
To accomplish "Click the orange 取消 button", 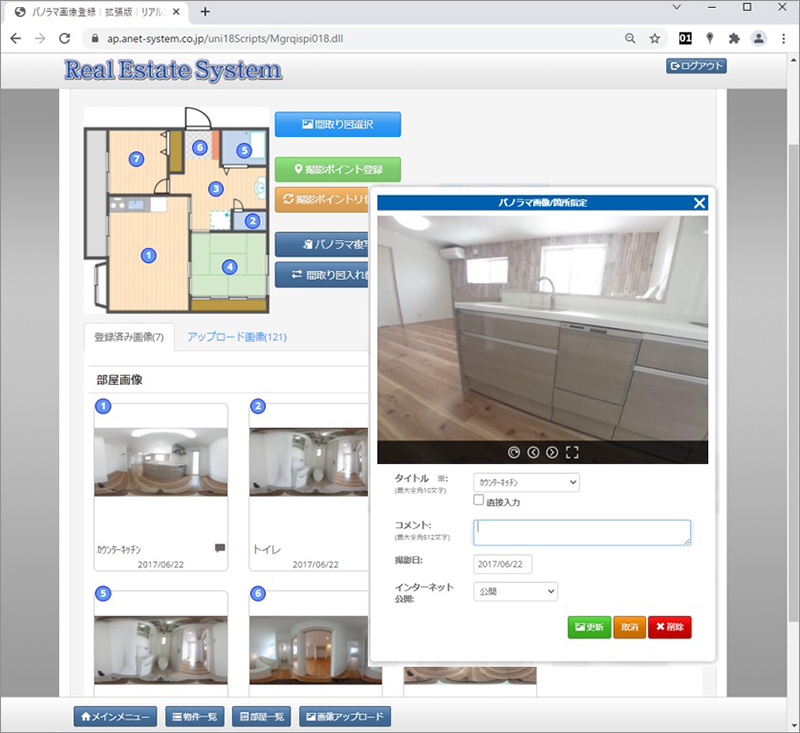I will tap(629, 627).
